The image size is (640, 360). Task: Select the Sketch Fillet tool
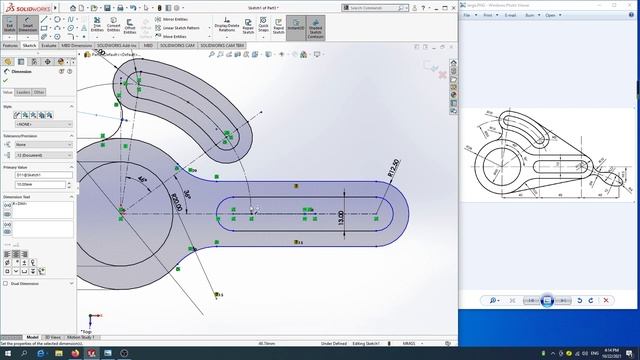71,37
